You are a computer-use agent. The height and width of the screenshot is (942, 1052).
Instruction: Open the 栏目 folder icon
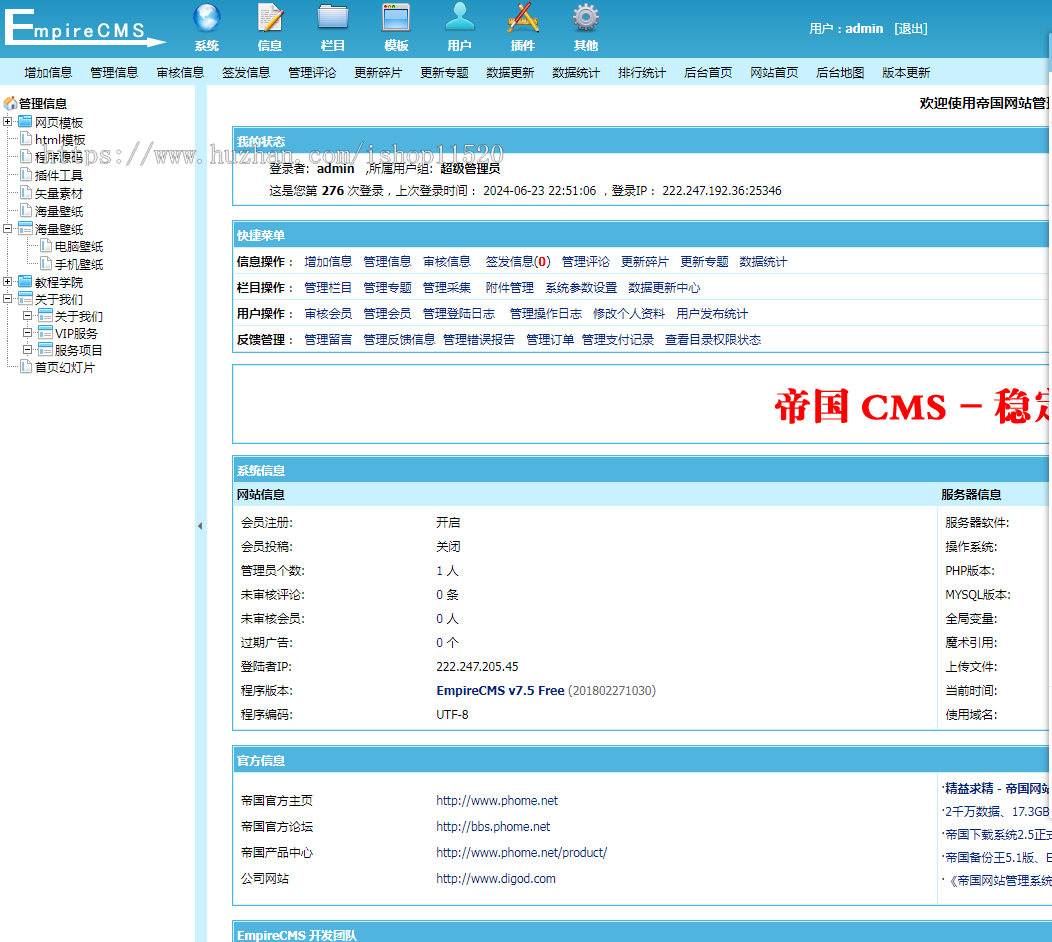coord(333,19)
